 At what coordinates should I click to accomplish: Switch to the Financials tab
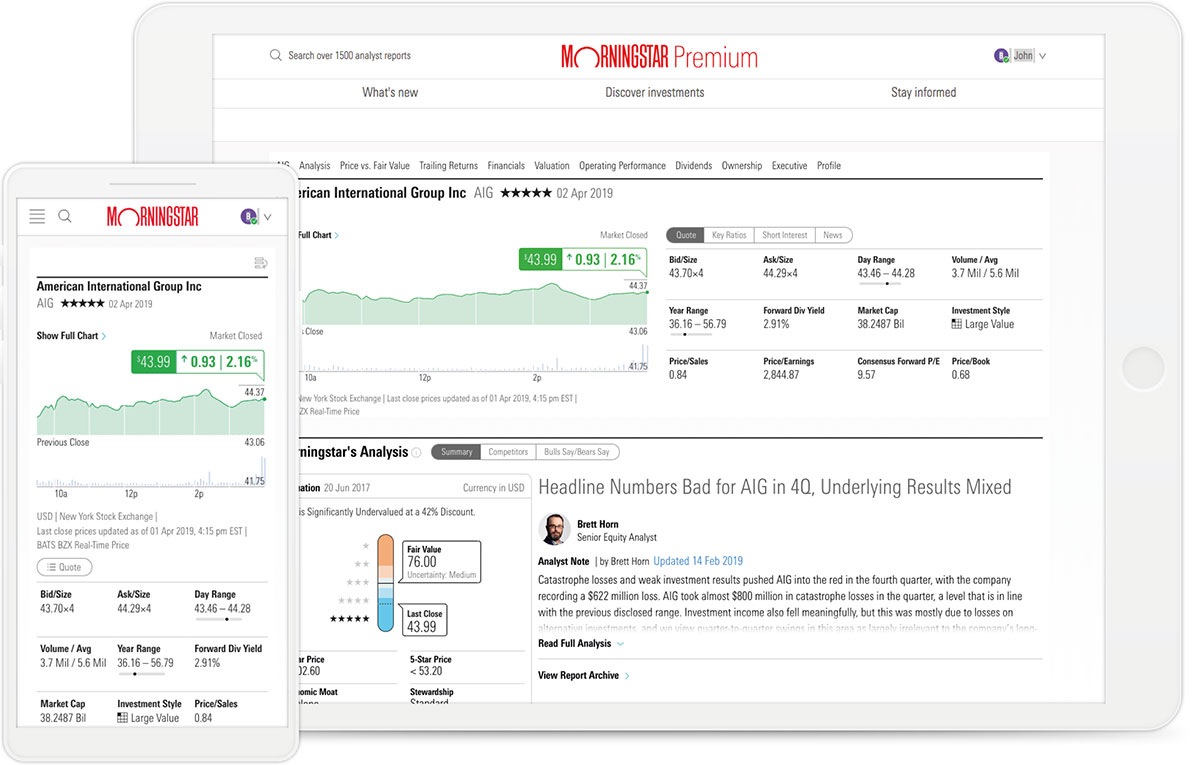click(x=506, y=165)
